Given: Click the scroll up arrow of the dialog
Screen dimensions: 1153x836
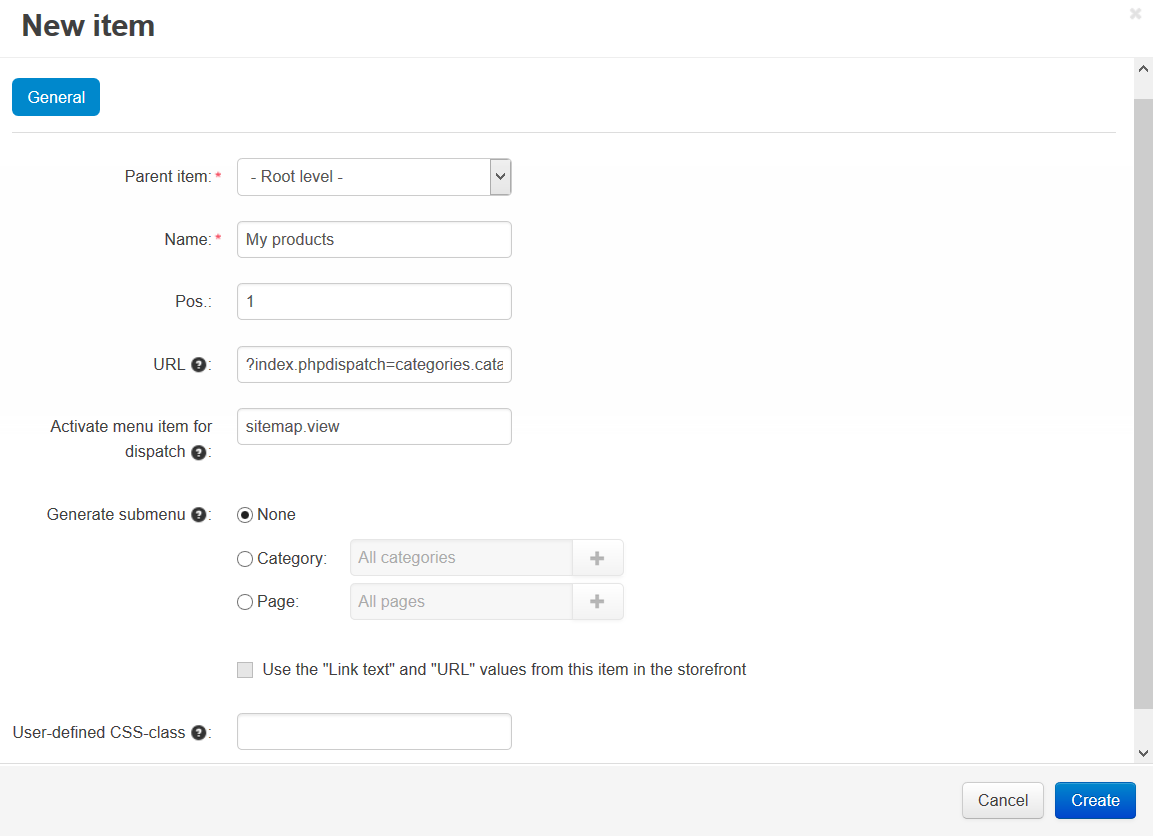Looking at the screenshot, I should 1143,69.
